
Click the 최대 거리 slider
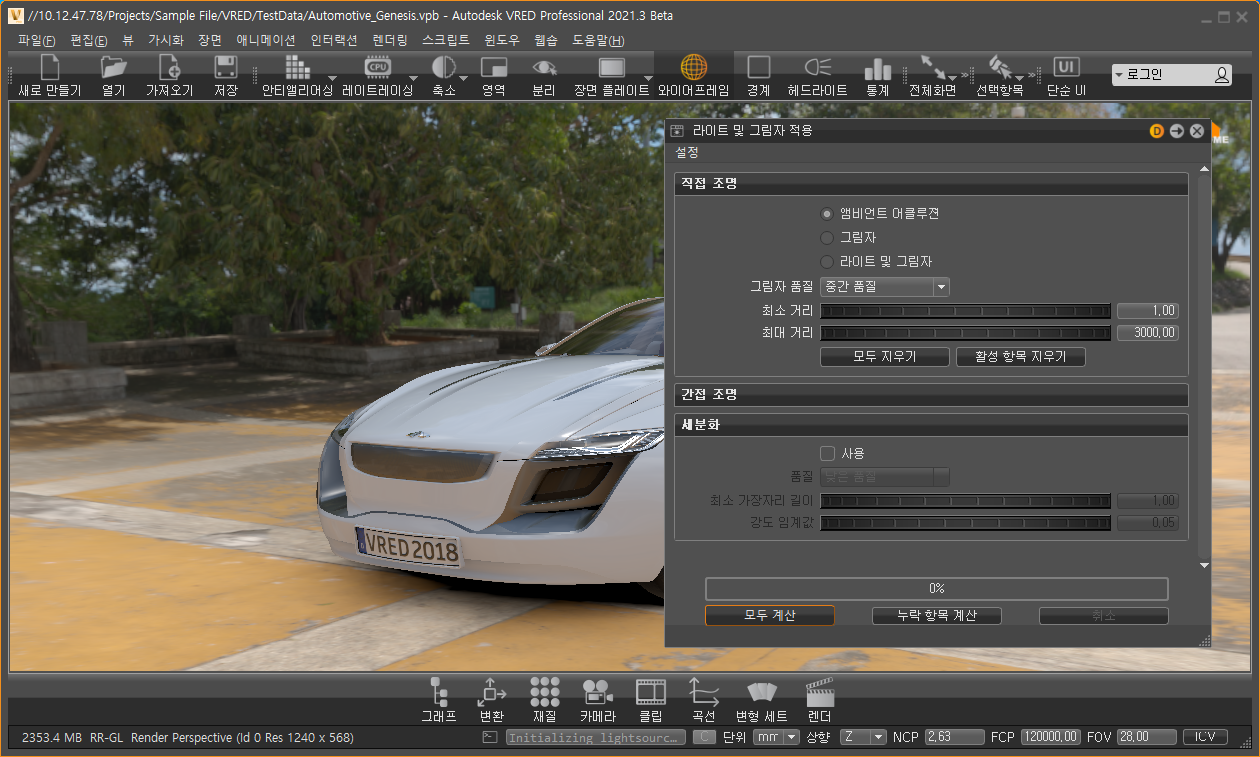[965, 333]
